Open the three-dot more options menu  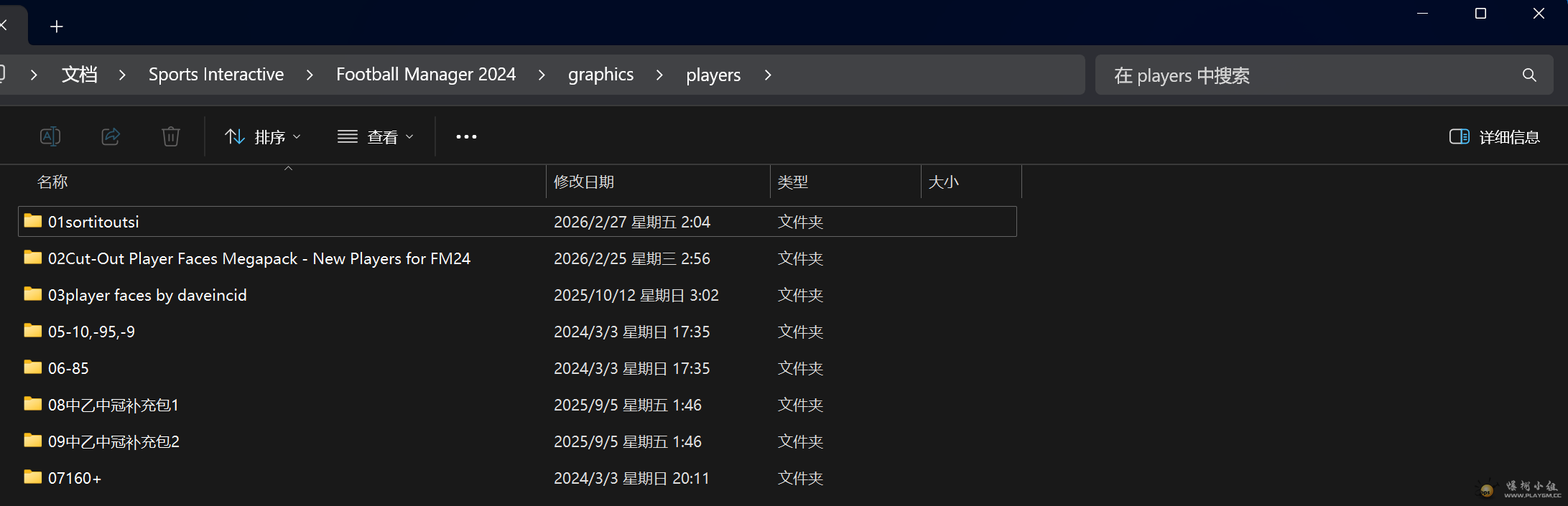466,136
